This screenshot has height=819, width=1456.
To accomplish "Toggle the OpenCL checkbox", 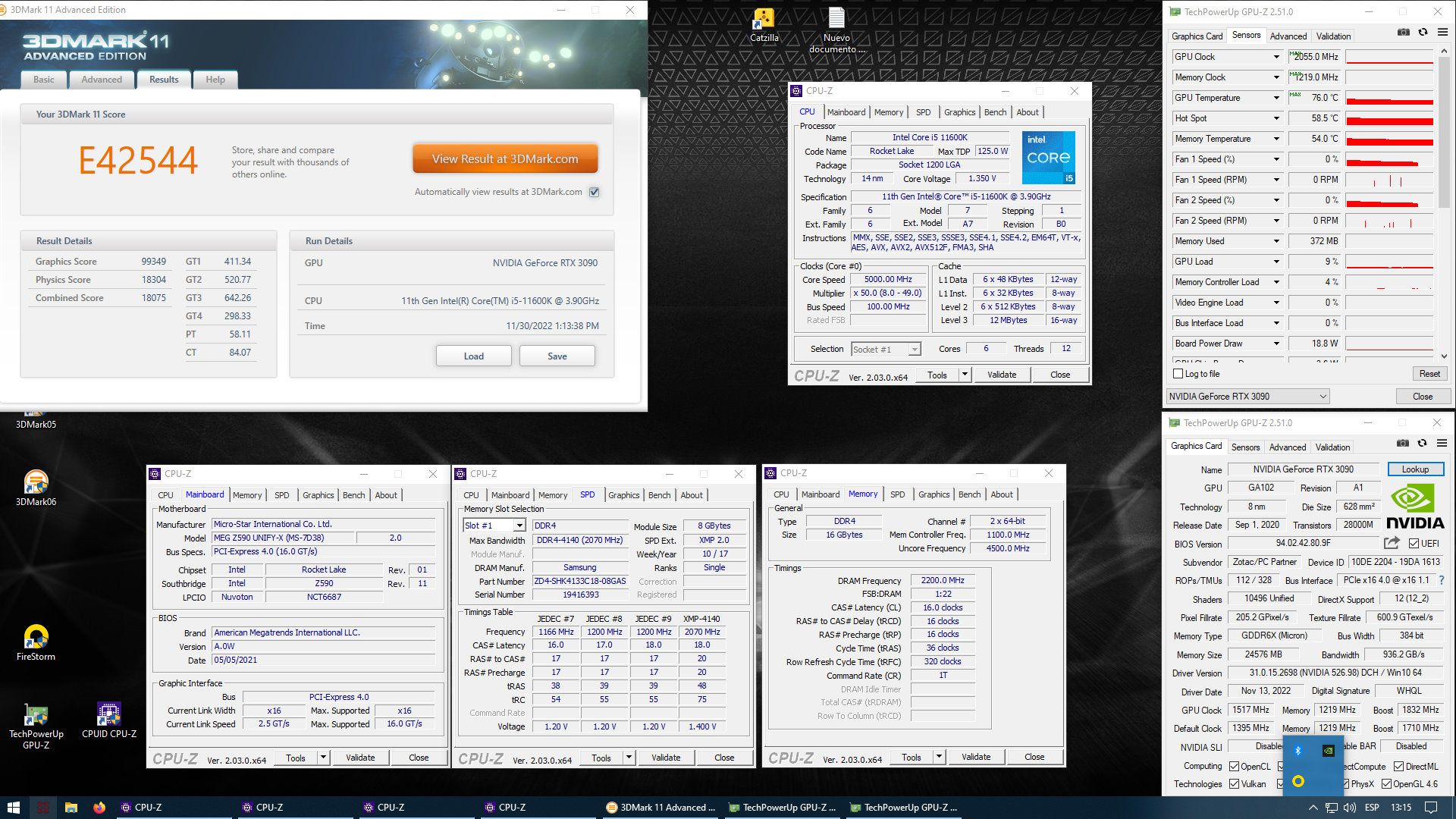I will 1234,767.
